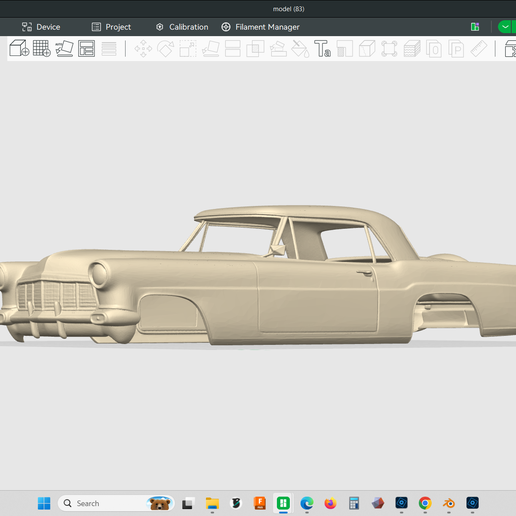Open the Filament Manager tab

(x=260, y=27)
